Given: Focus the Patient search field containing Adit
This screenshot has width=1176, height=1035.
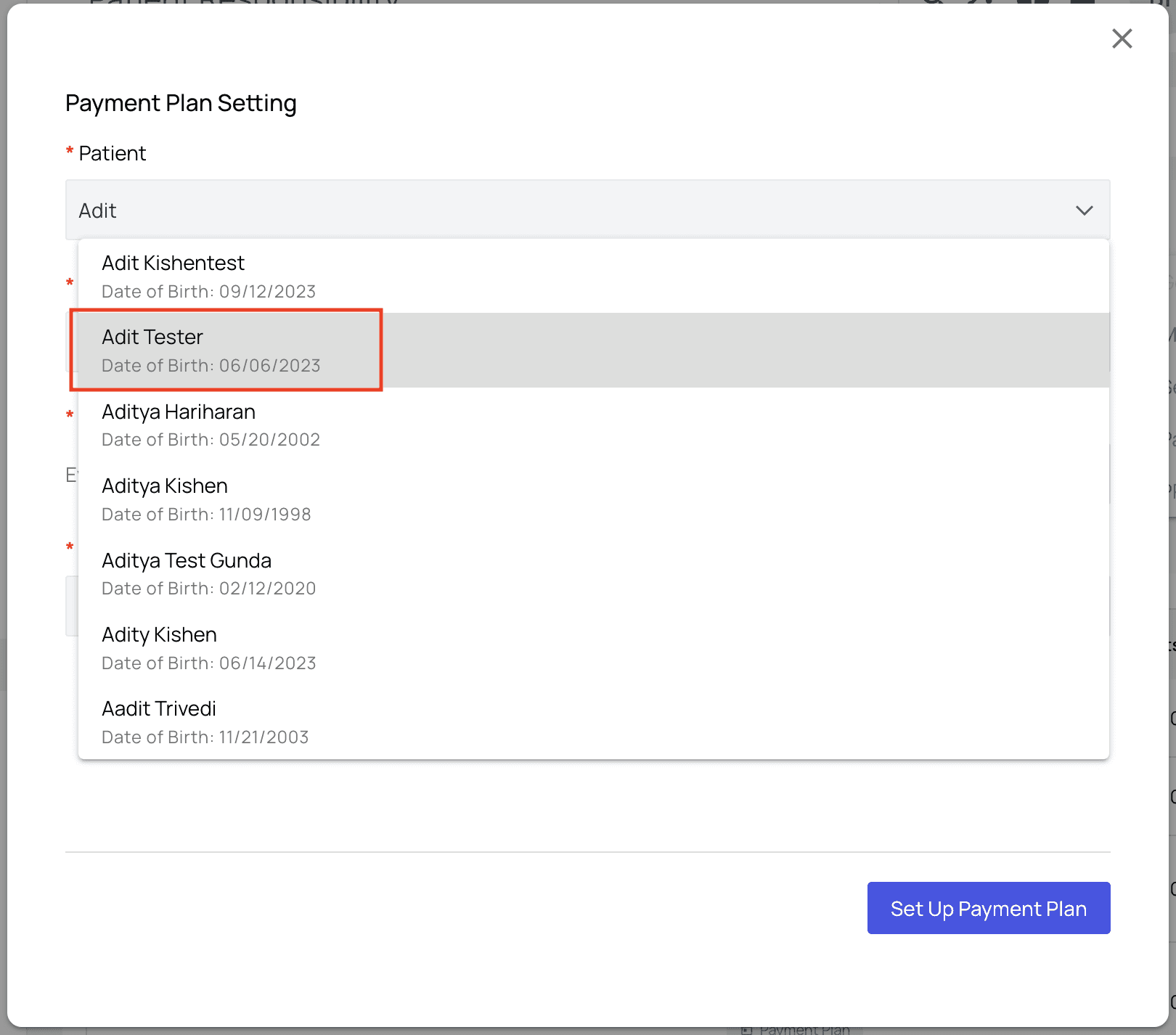Looking at the screenshot, I should [566, 210].
